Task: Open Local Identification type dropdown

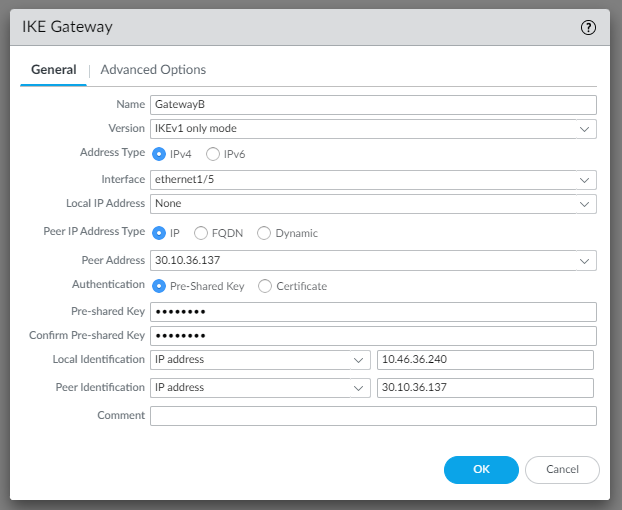Action: click(x=359, y=360)
